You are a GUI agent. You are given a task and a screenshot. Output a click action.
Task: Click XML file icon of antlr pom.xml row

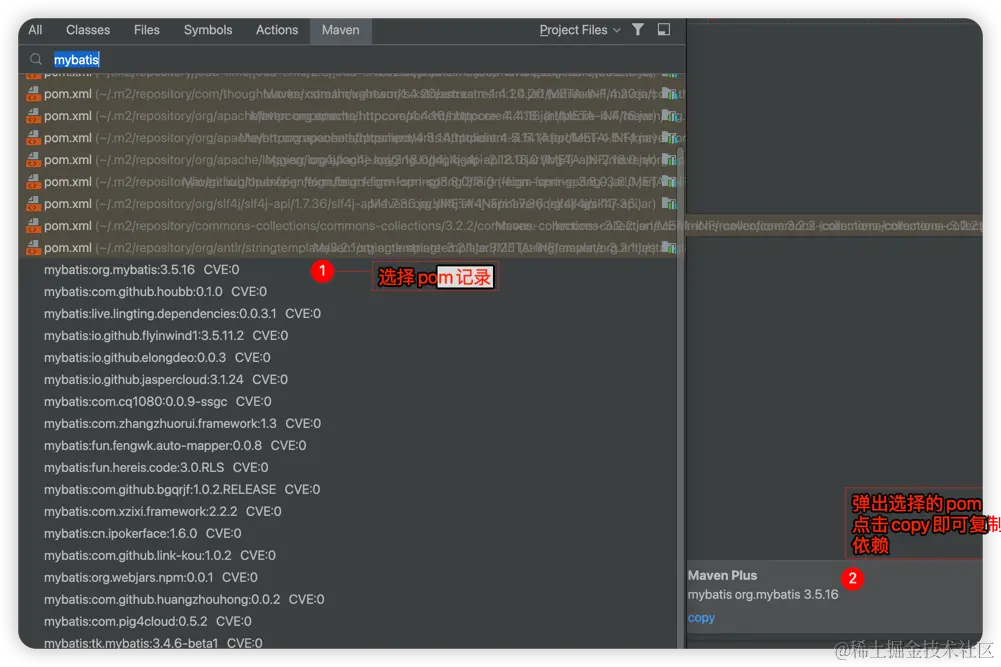point(33,248)
